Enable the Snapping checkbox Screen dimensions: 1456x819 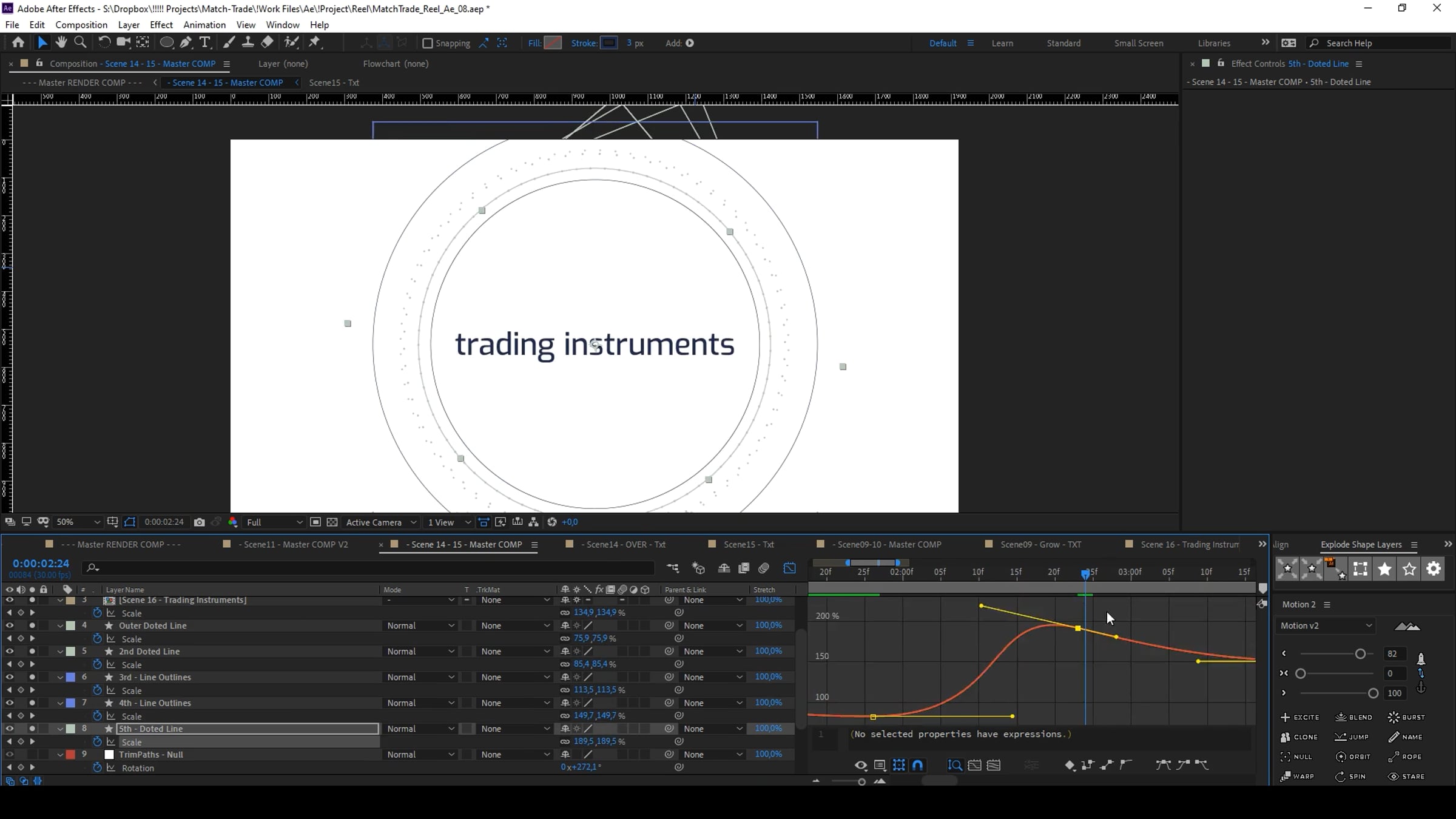pyautogui.click(x=428, y=43)
